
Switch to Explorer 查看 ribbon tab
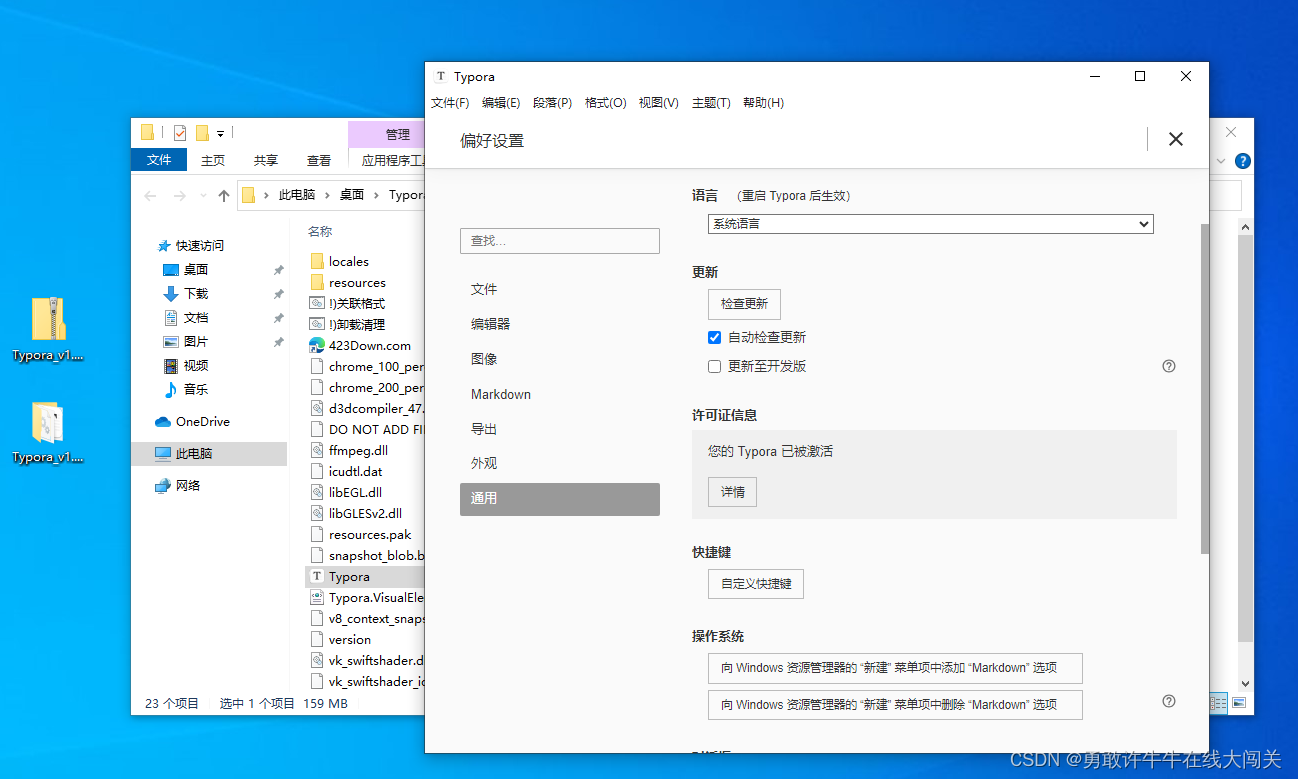click(319, 160)
